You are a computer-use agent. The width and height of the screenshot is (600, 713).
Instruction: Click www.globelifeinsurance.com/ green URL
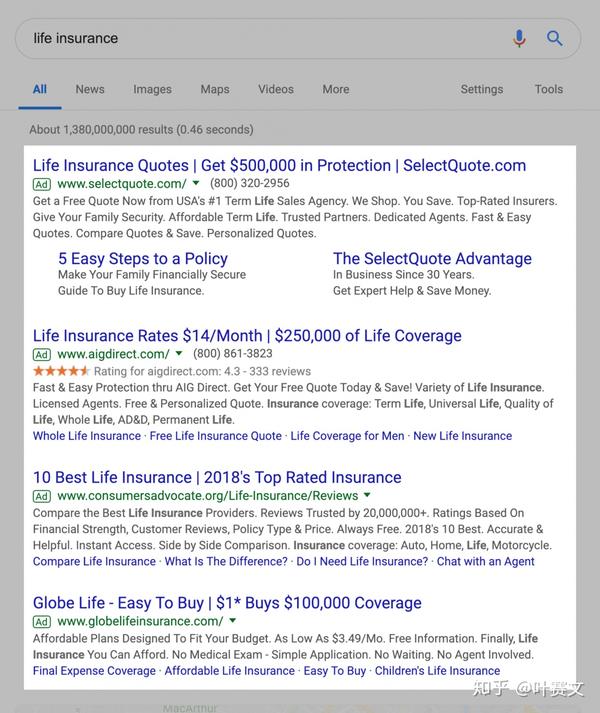(x=140, y=621)
